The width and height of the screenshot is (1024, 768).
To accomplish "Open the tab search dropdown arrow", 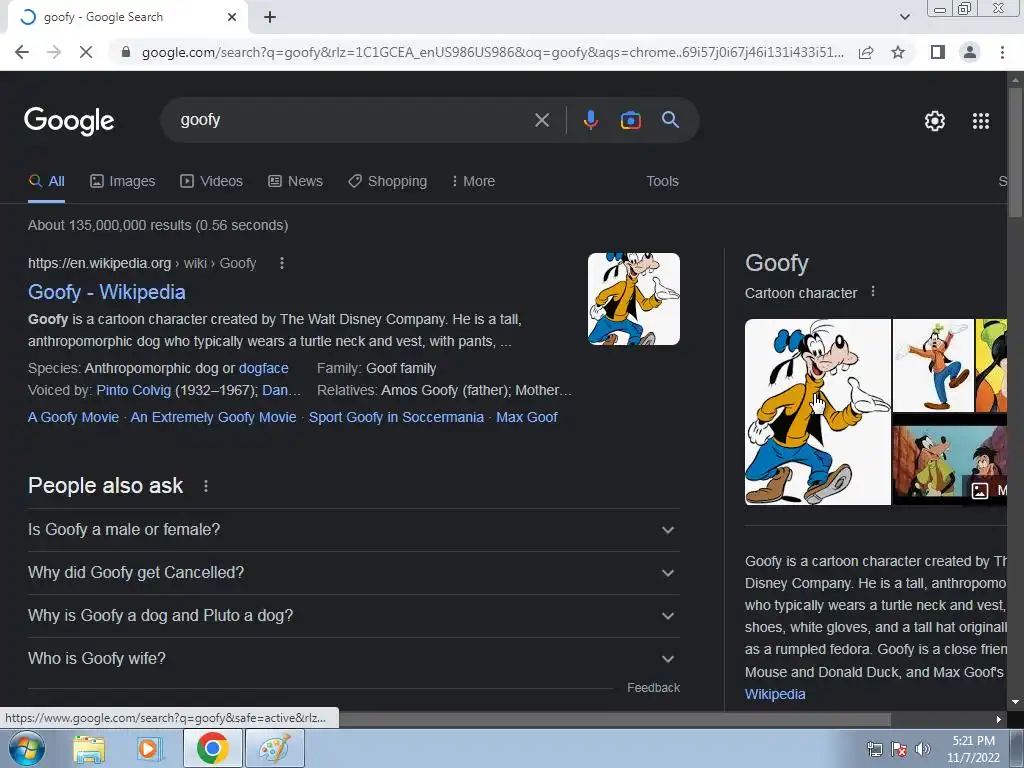I will coord(904,17).
